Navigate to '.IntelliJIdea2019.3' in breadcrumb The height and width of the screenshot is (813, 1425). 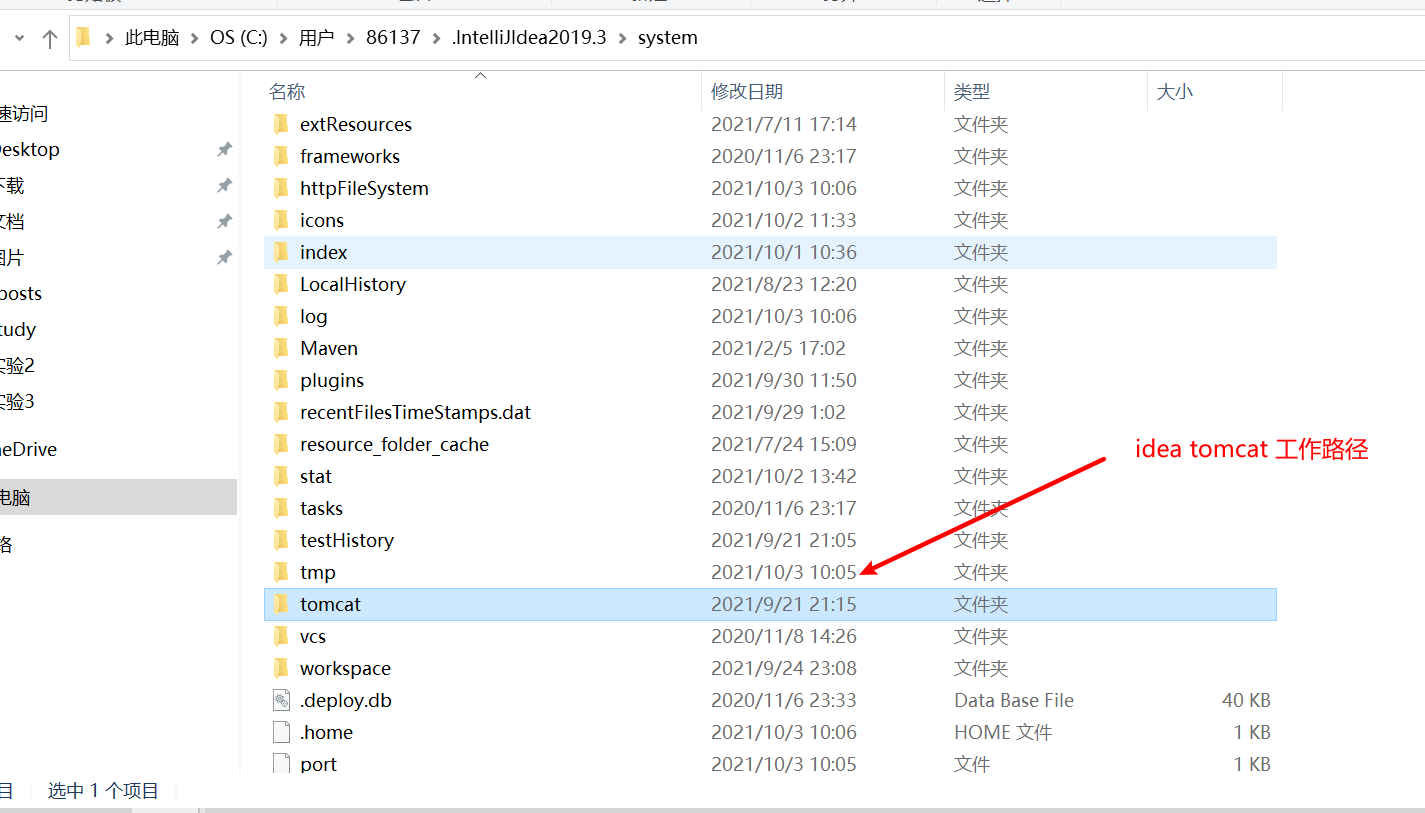pyautogui.click(x=529, y=38)
